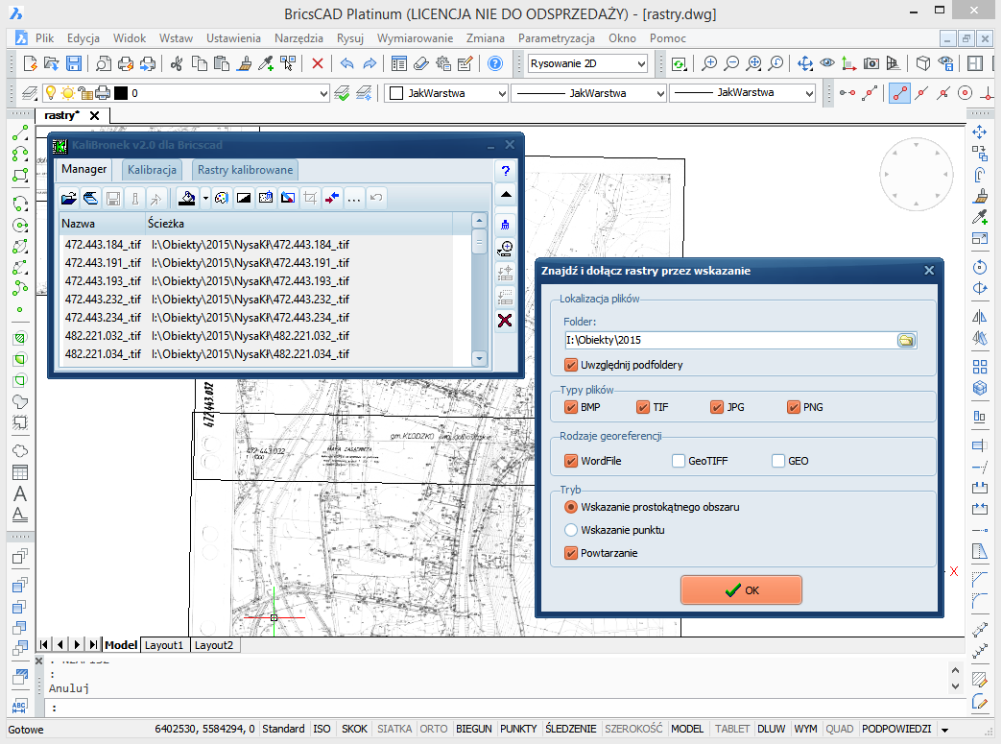Switch to the 'Rastry kalibrowane' tab
1001x744 pixels.
245,170
